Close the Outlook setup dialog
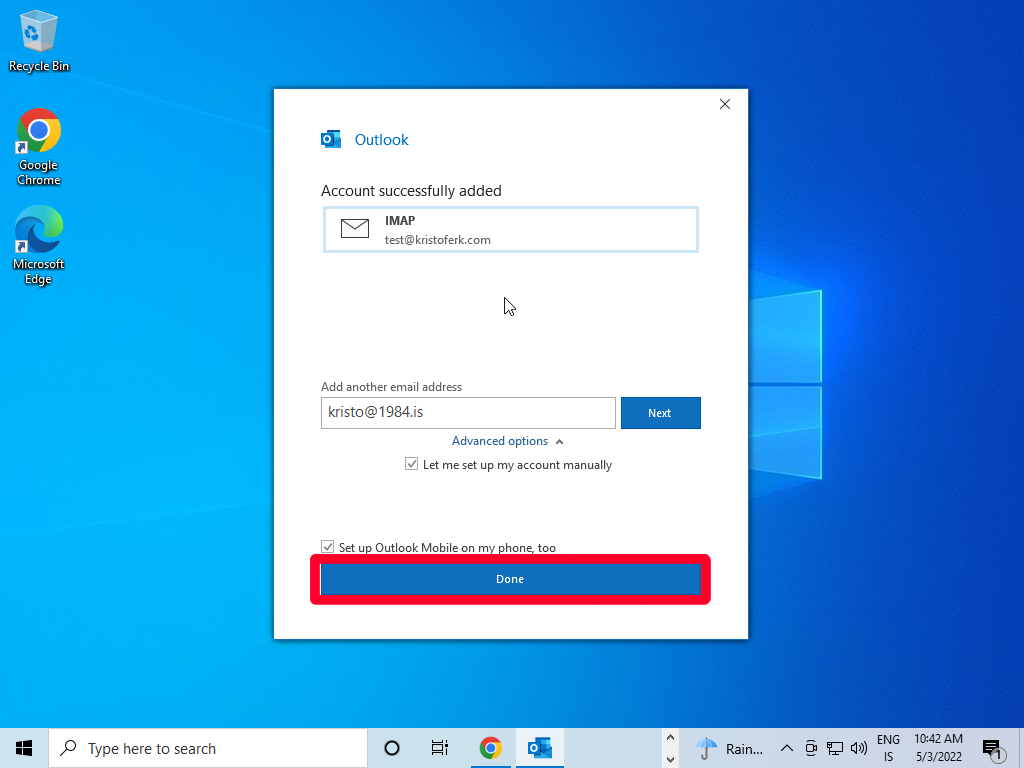 [x=725, y=104]
